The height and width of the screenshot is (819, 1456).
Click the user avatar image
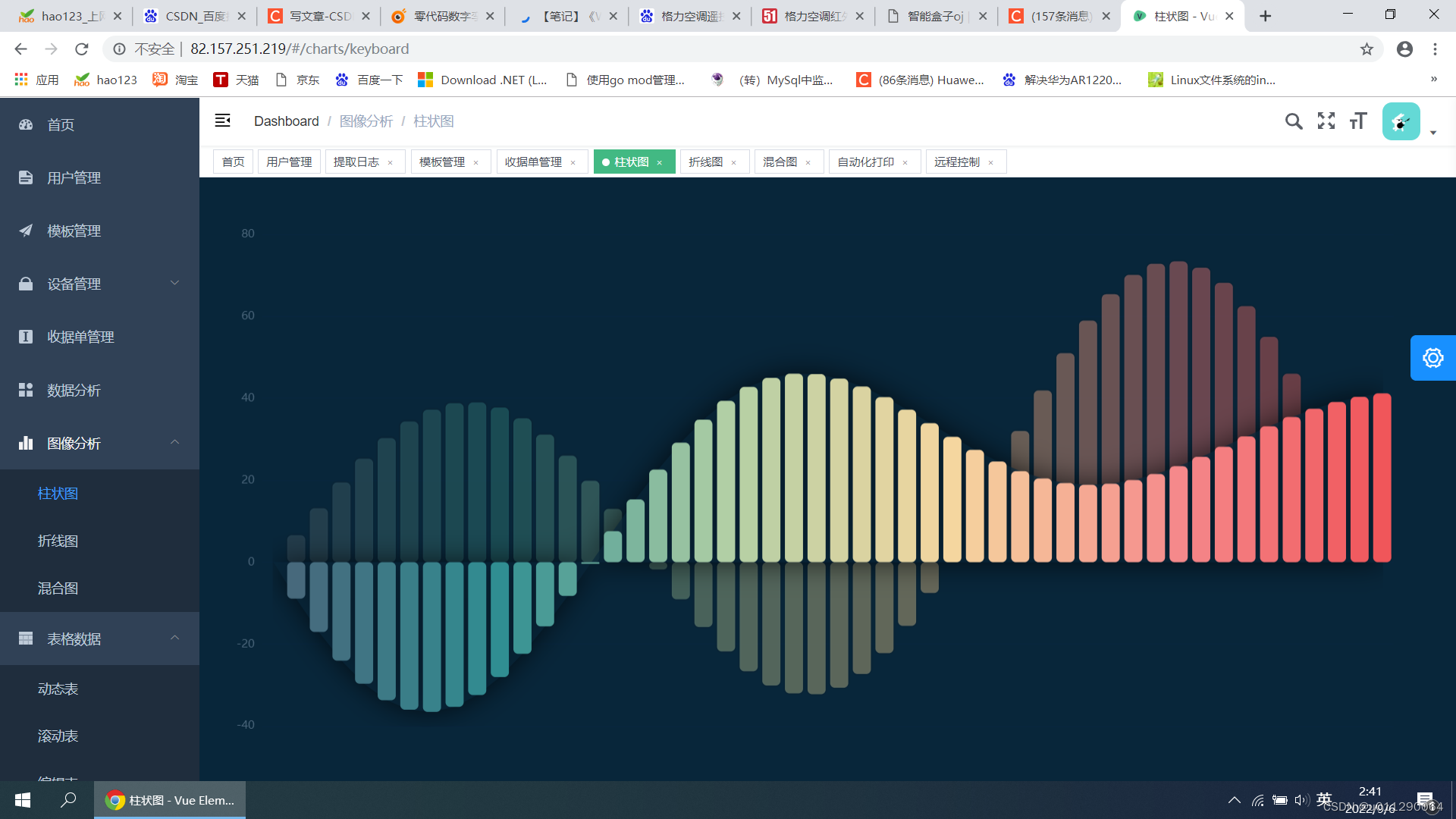[1401, 121]
